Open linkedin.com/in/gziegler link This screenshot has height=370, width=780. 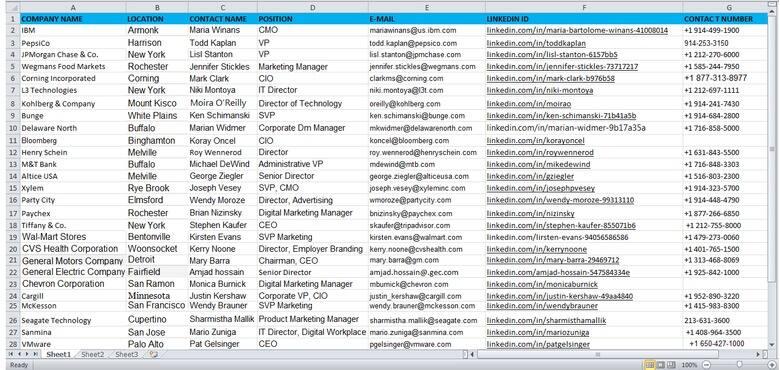coord(530,176)
